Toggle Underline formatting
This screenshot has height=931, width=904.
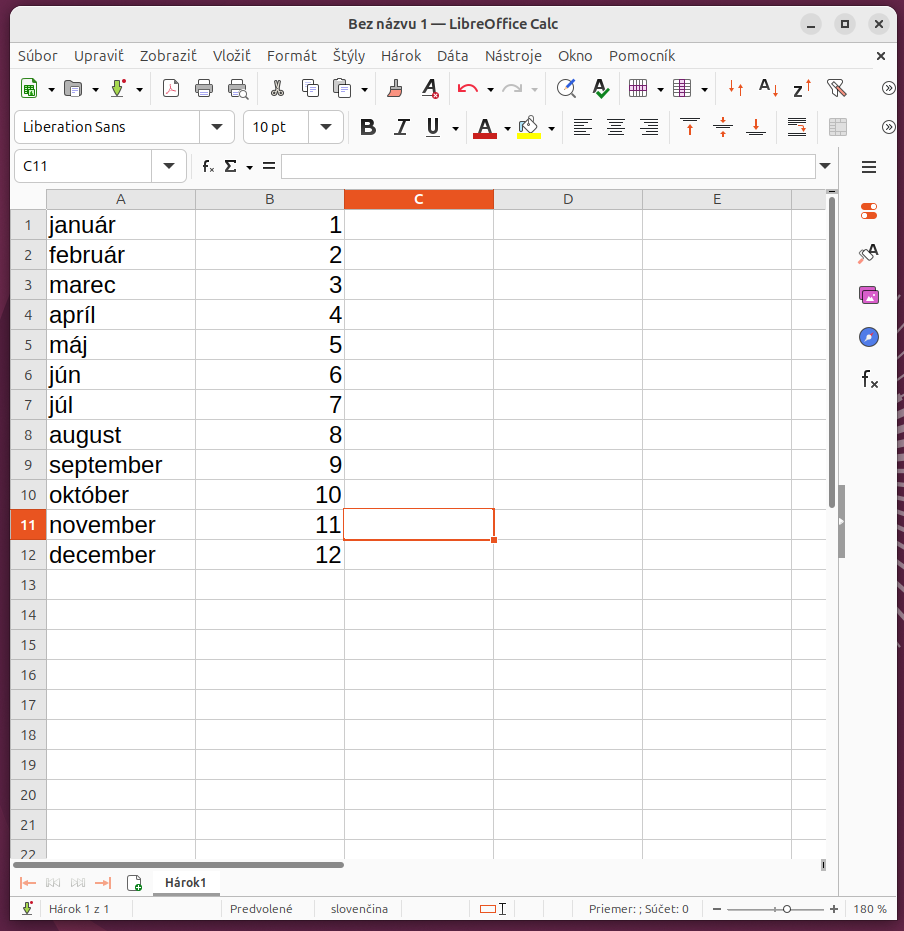coord(433,127)
